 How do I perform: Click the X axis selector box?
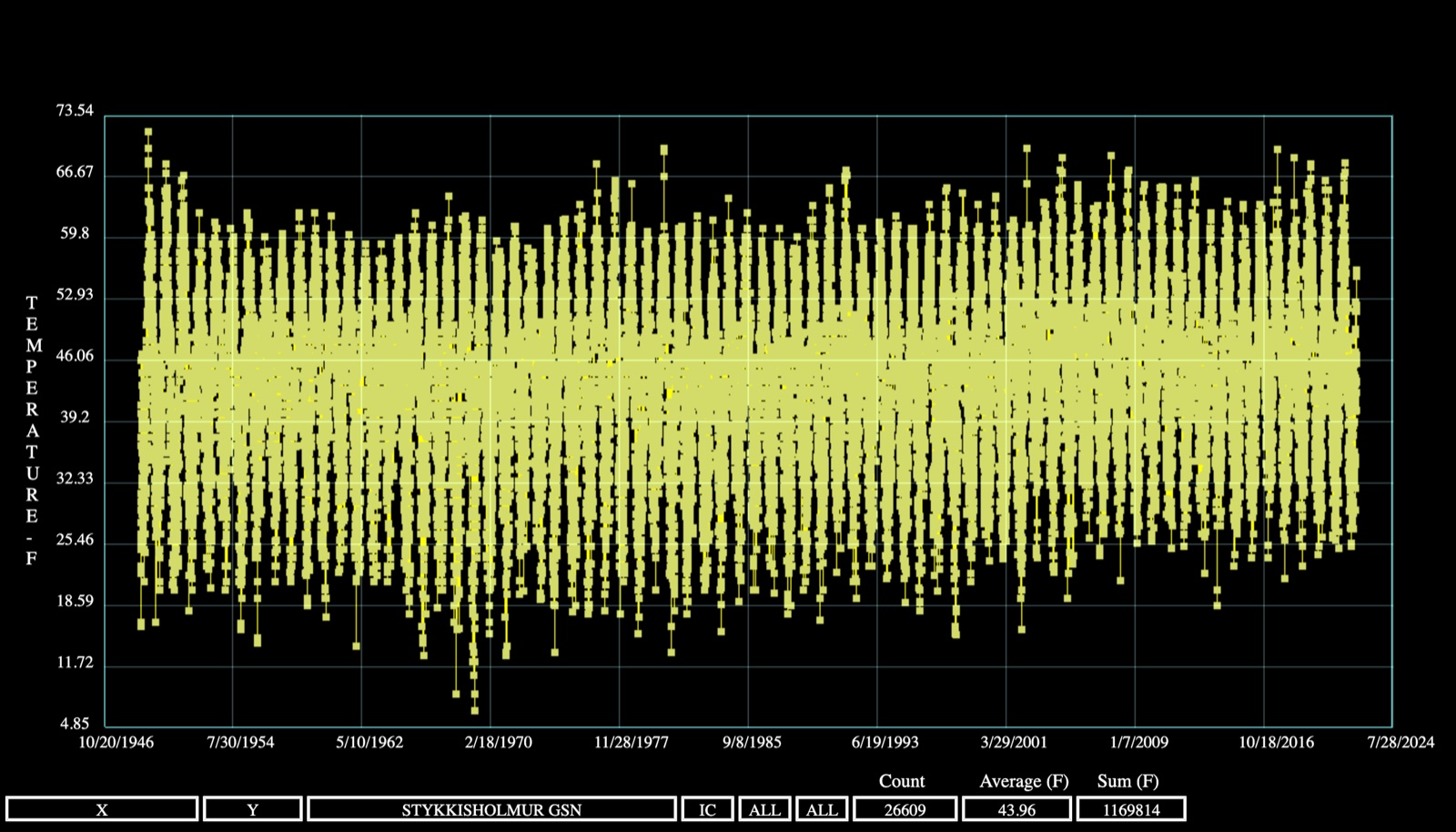point(102,809)
